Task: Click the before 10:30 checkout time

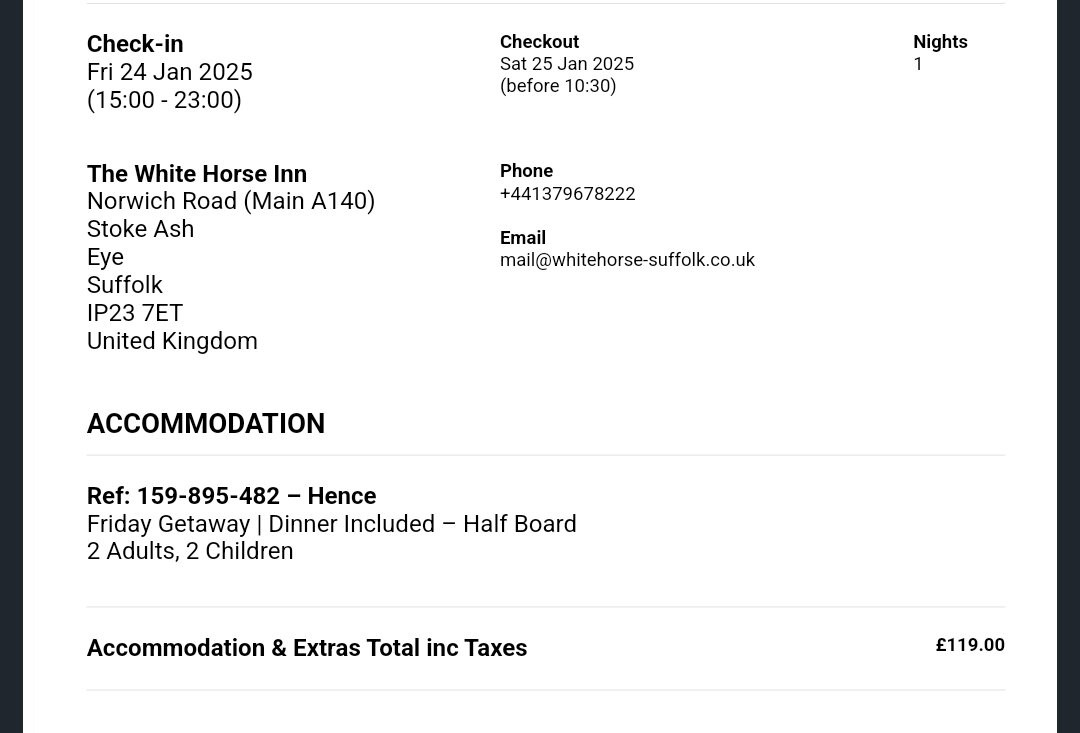Action: click(x=558, y=86)
